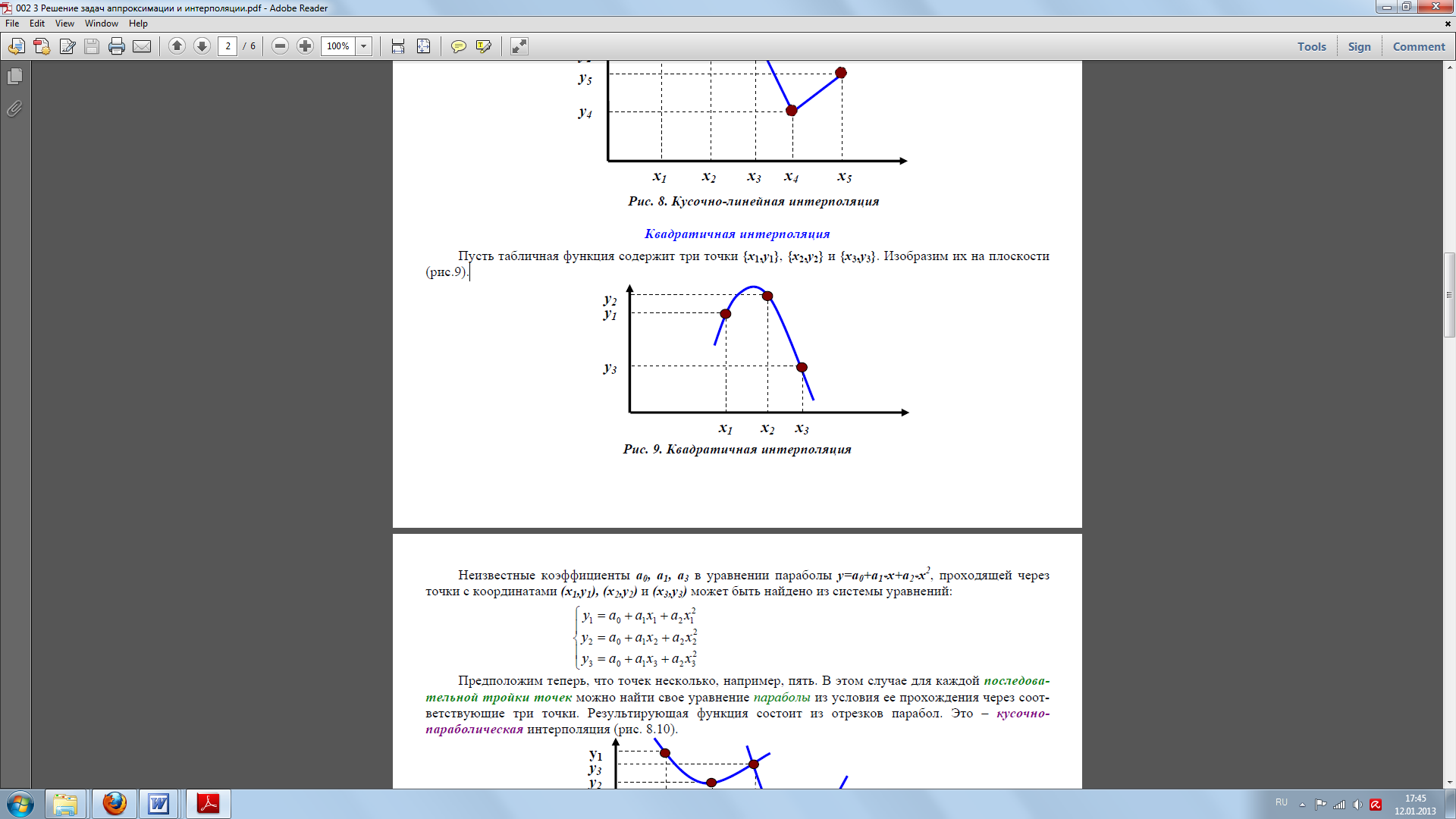
Task: Click the scrollbar down arrow
Action: (x=1449, y=783)
